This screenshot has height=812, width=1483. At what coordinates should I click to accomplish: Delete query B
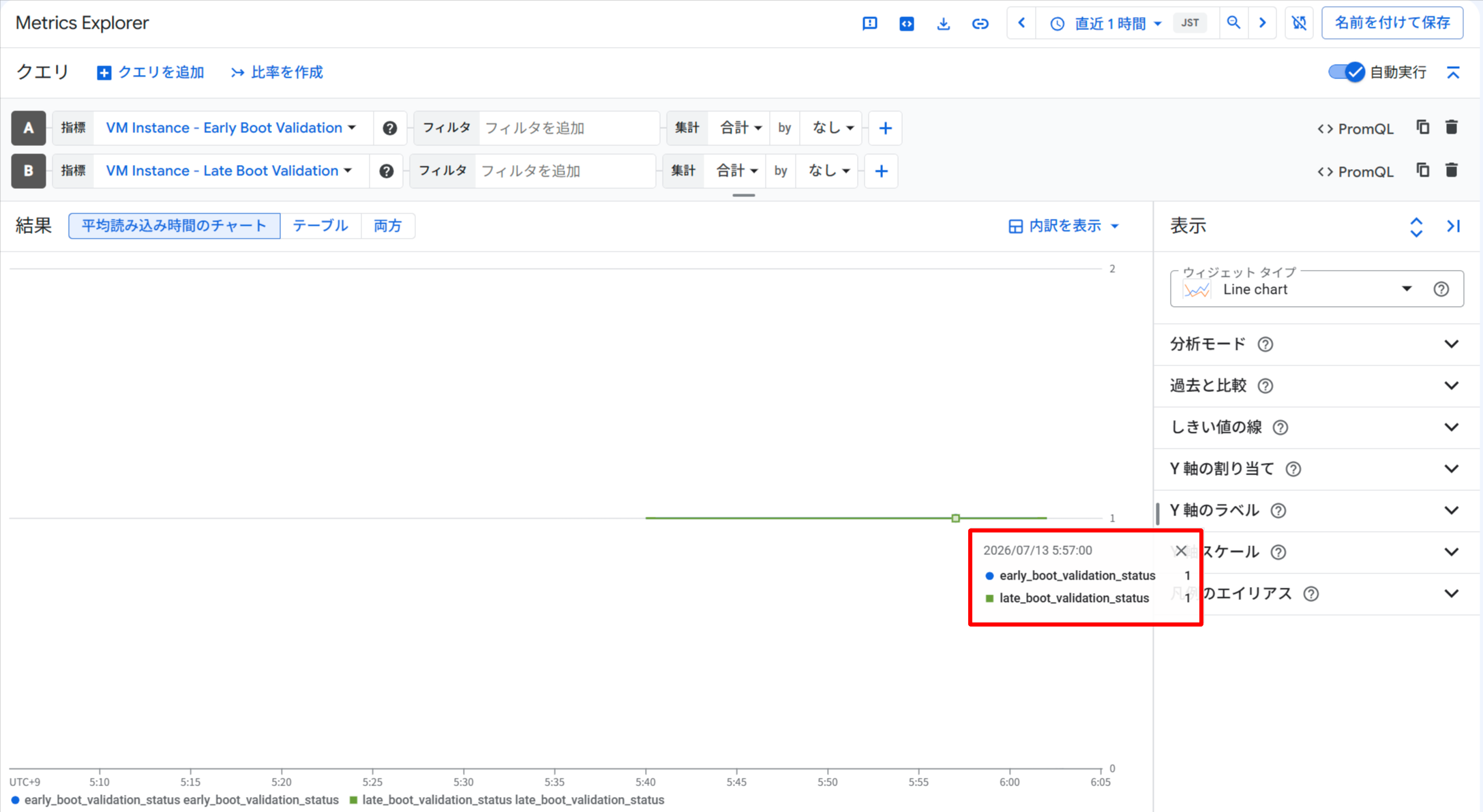[x=1452, y=170]
